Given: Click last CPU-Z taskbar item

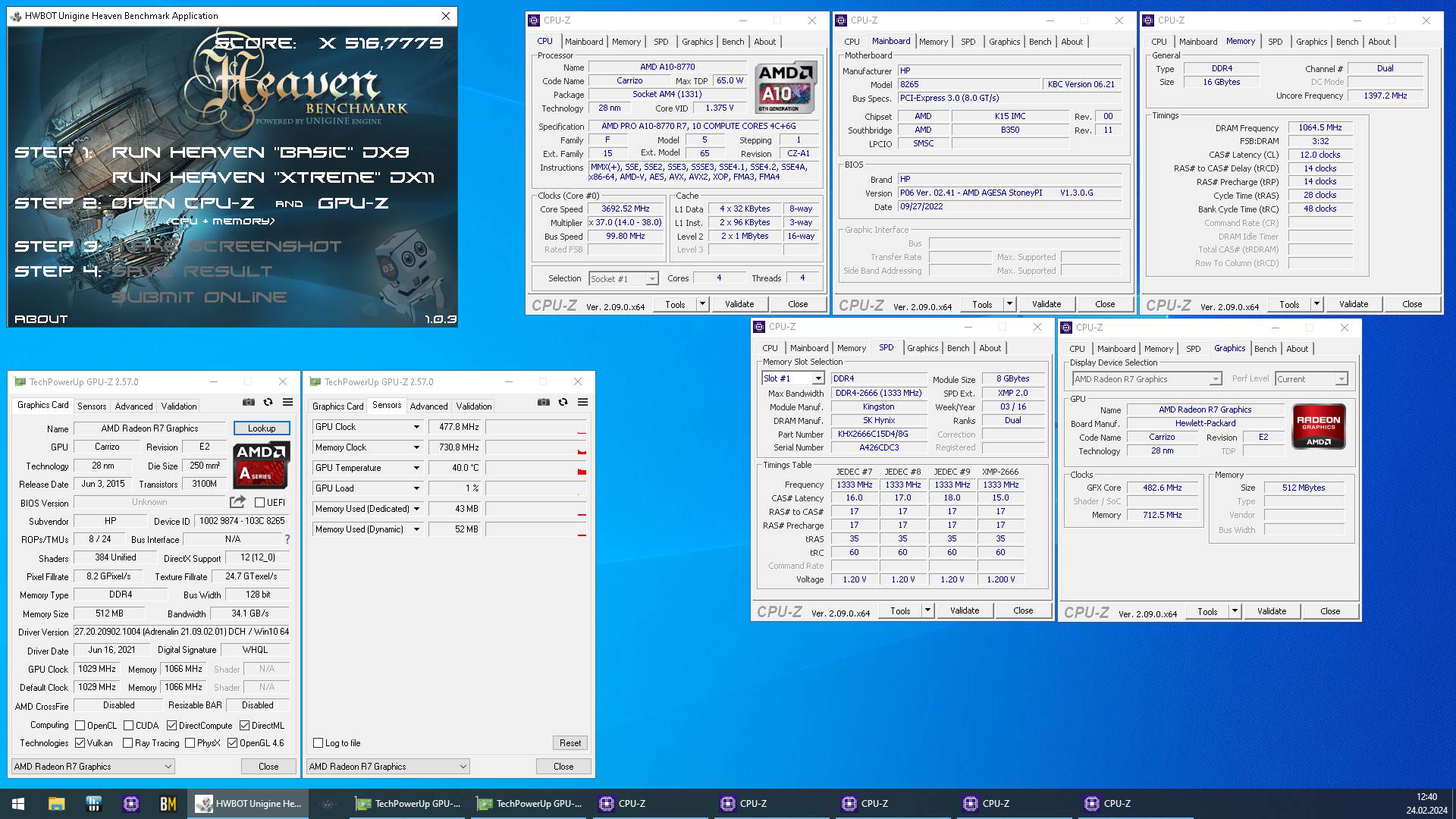Looking at the screenshot, I should [1137, 804].
